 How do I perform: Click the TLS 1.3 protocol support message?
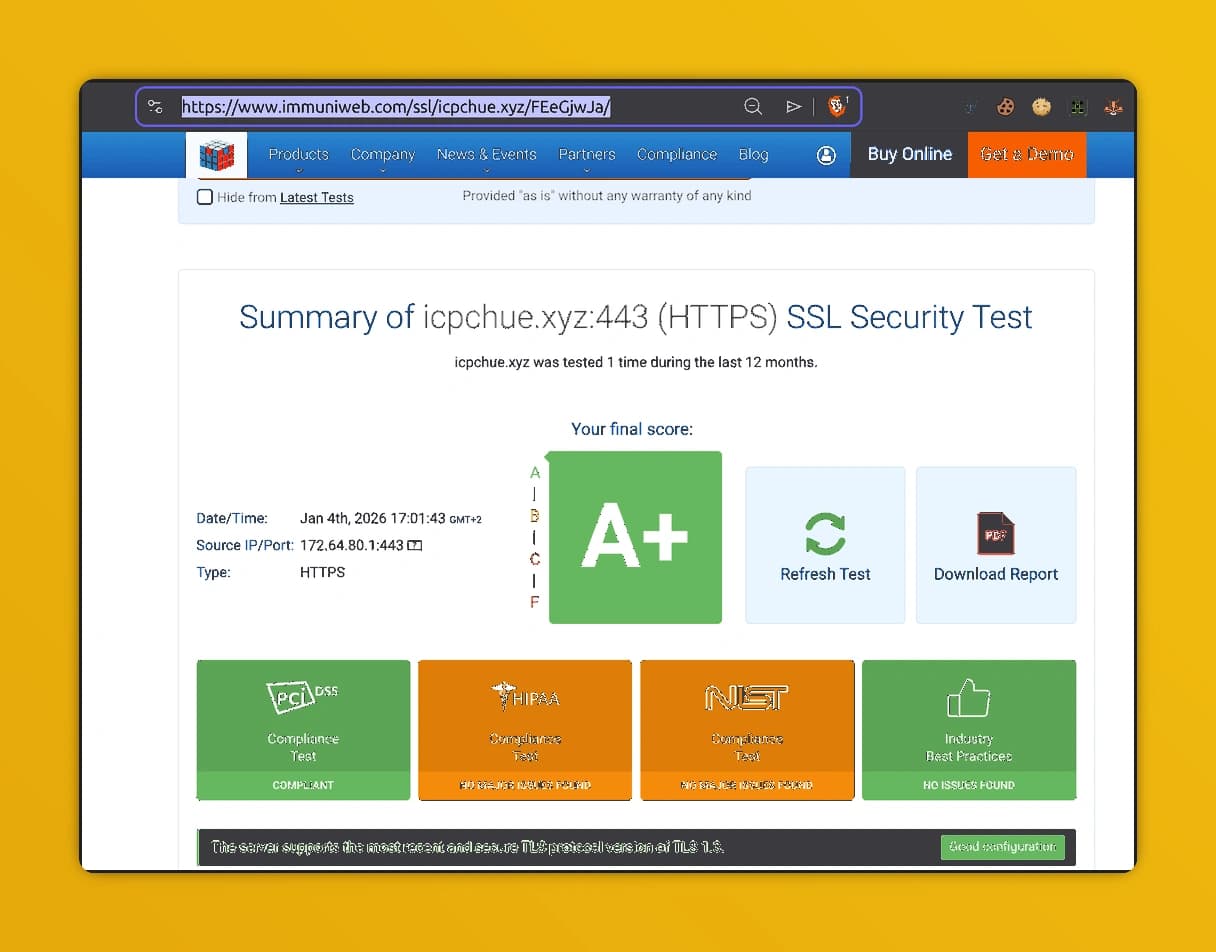[467, 847]
